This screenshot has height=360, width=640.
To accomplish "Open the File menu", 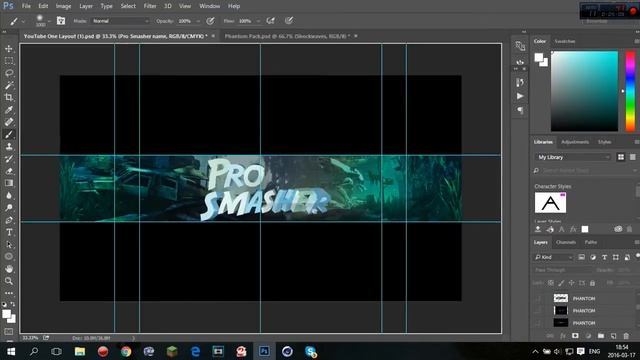I will [x=26, y=6].
